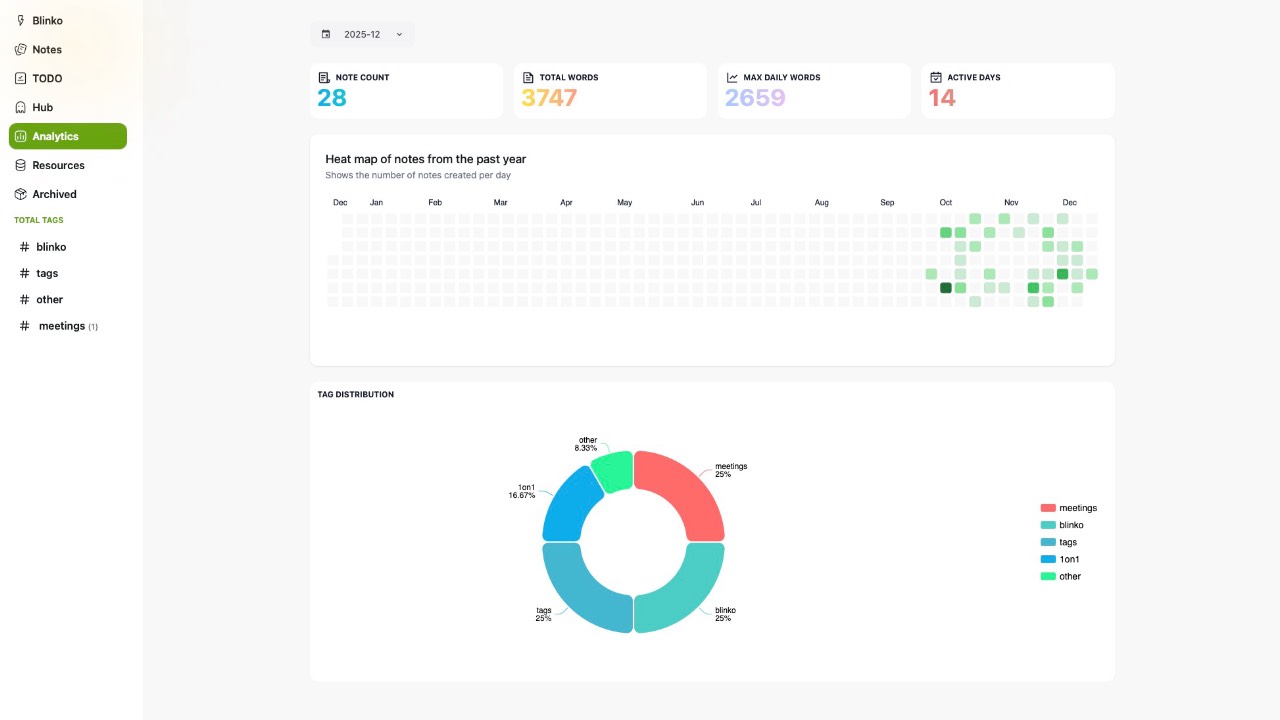
Task: Click the TODO checklist icon
Action: pyautogui.click(x=21, y=78)
